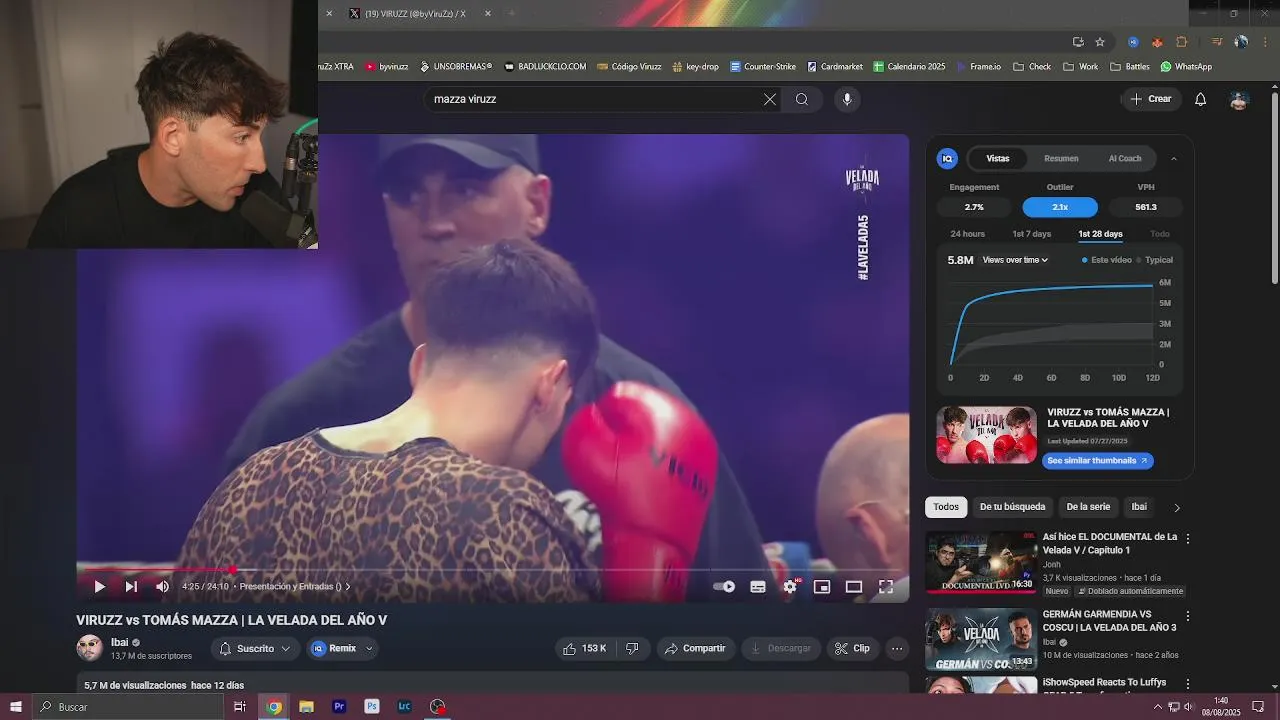The image size is (1280, 720).
Task: Open options for GERMÁN GARMENDIA video
Action: point(1188,616)
